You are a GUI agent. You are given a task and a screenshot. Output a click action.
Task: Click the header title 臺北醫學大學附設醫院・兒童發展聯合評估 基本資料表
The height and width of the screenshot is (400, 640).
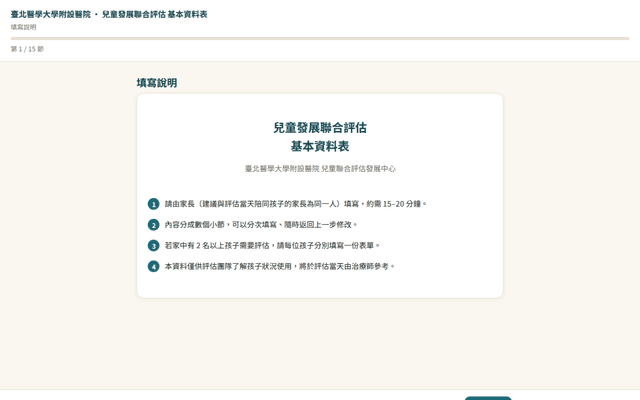coord(109,14)
